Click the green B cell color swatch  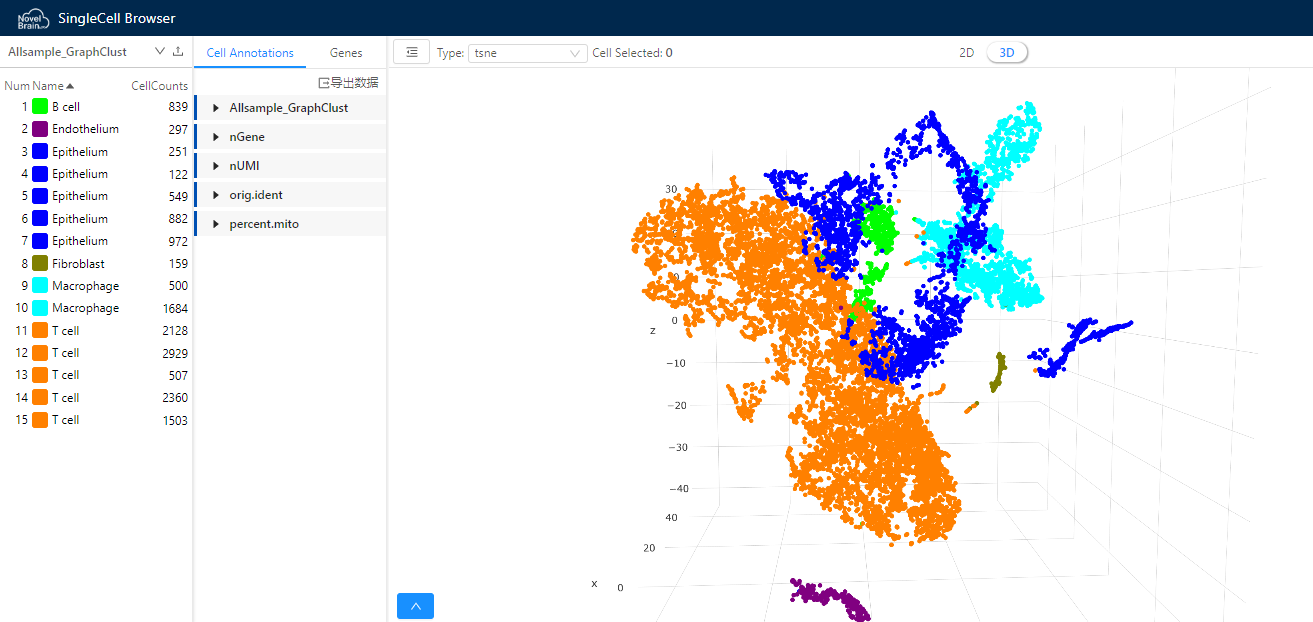(x=40, y=106)
